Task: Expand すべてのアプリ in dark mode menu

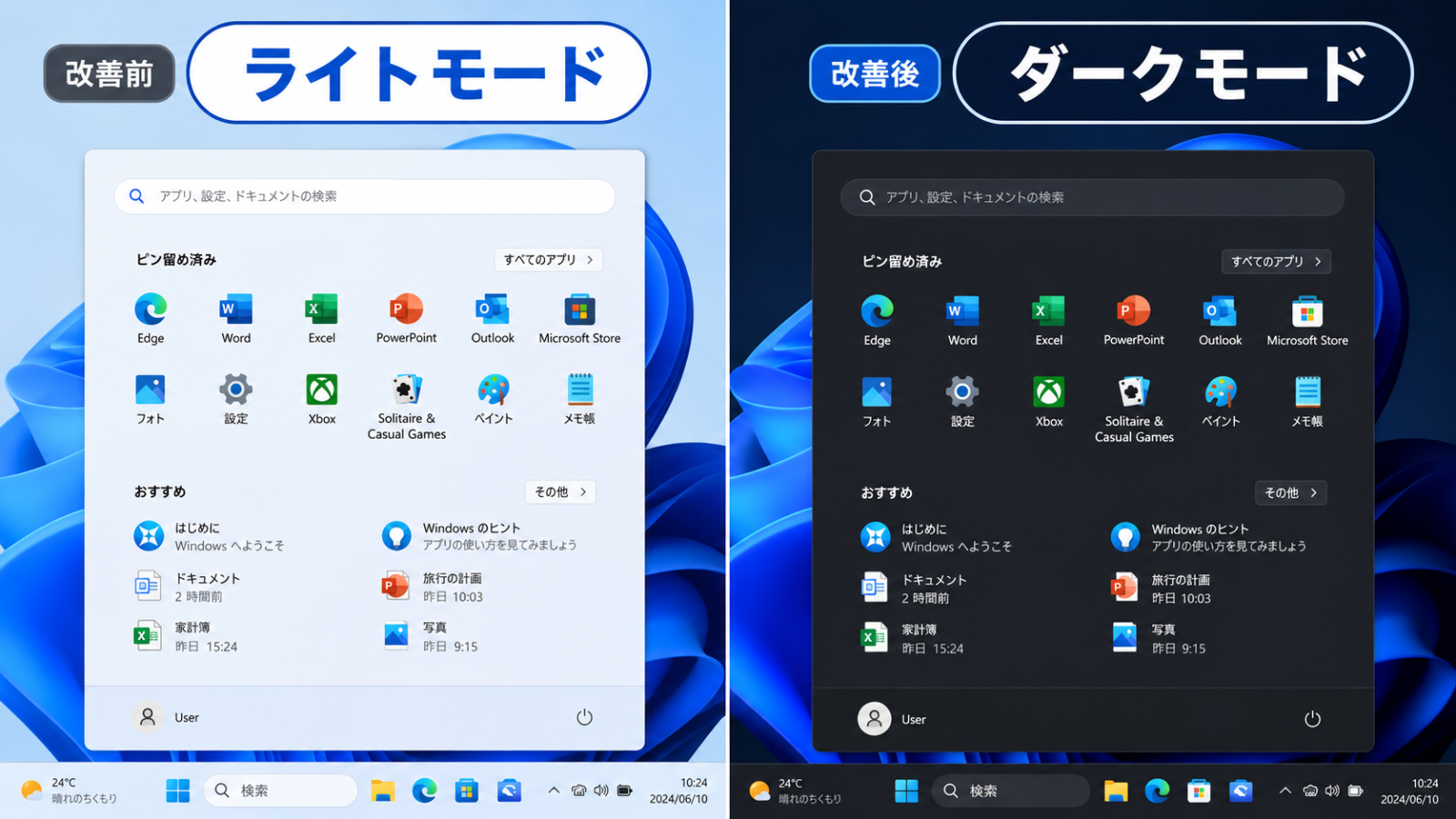Action: [1276, 261]
